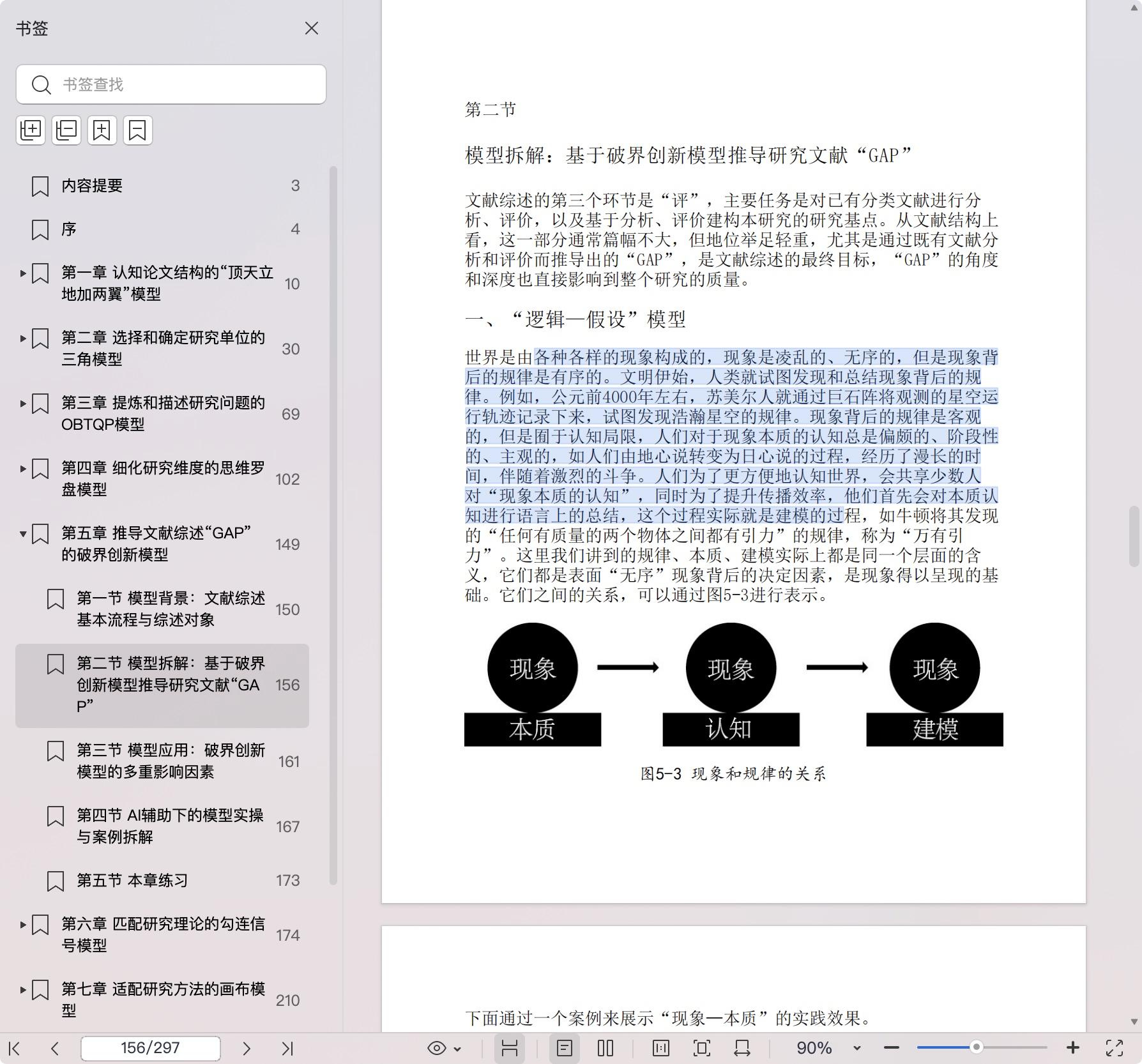Open 第五节 本章练习 bookmark

coord(162,881)
